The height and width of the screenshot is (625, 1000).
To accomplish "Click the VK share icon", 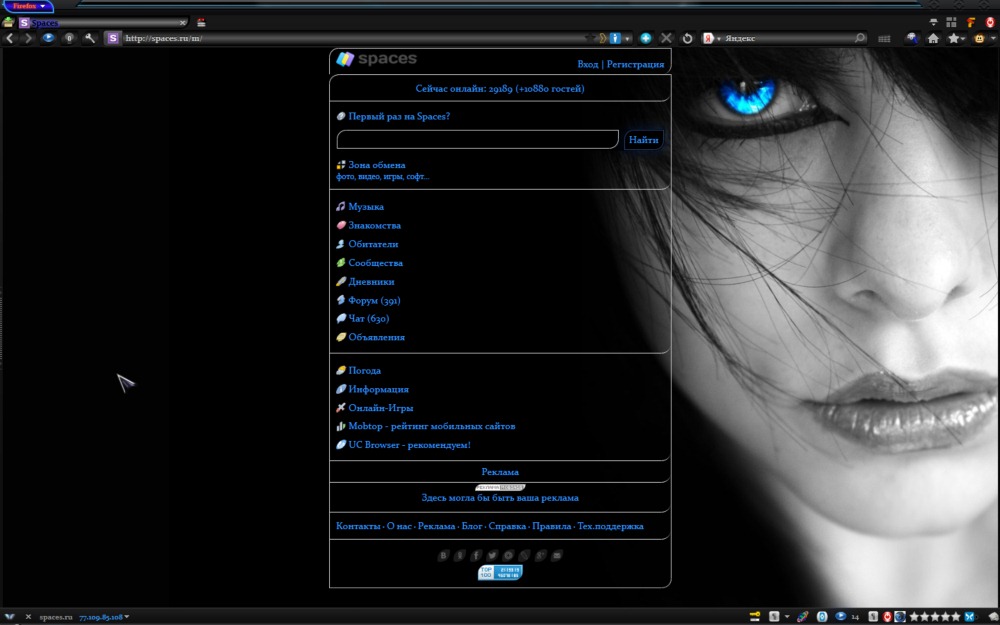I will click(443, 555).
